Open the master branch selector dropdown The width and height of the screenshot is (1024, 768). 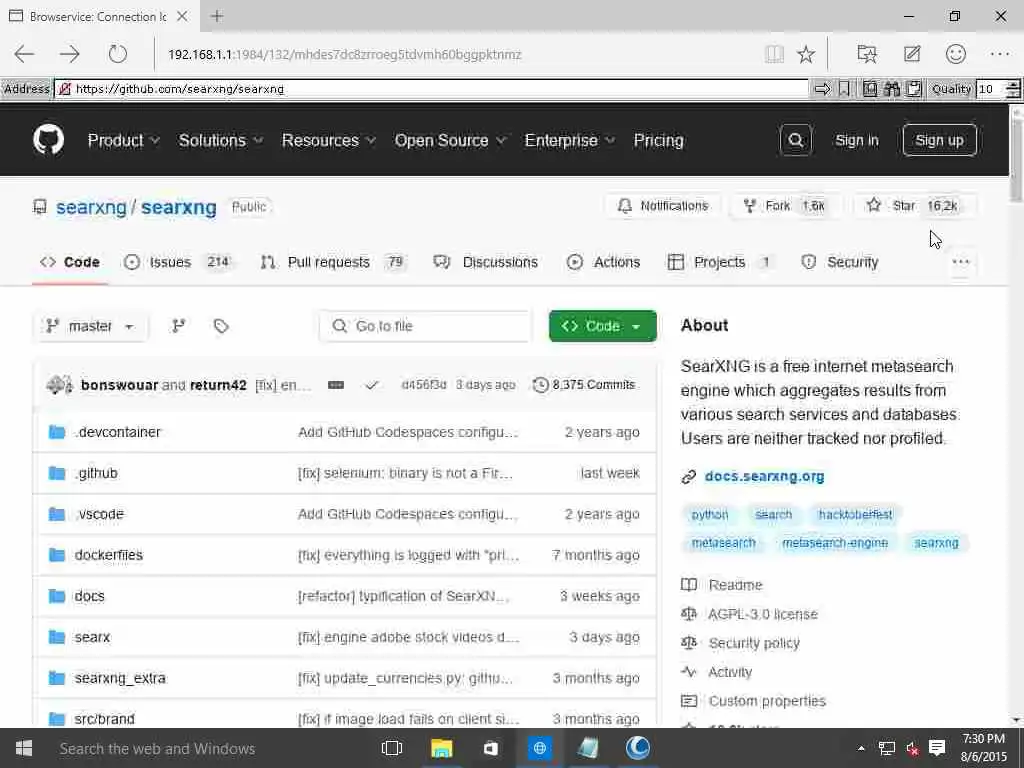[90, 326]
